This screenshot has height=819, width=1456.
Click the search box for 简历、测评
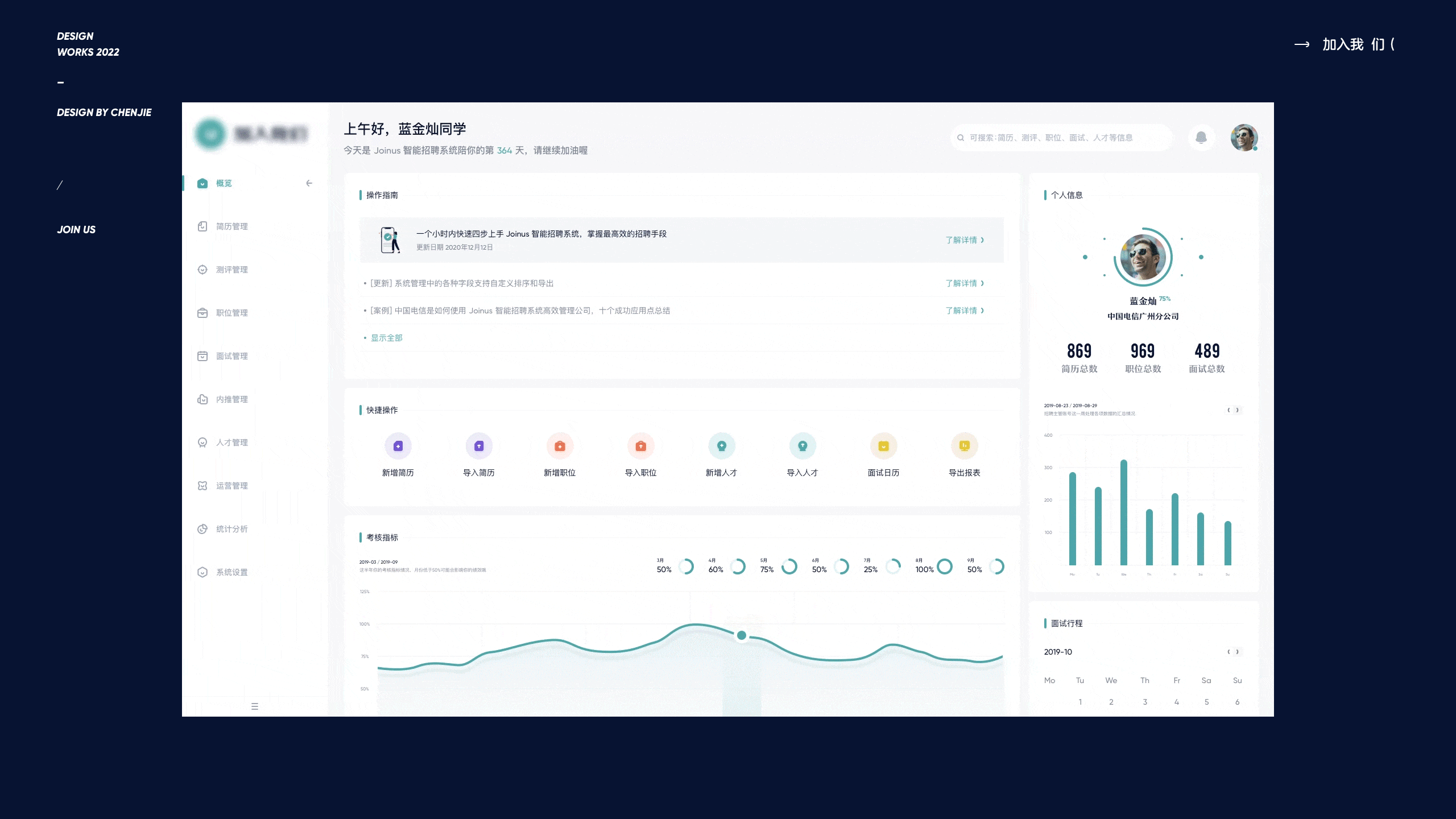[1062, 138]
